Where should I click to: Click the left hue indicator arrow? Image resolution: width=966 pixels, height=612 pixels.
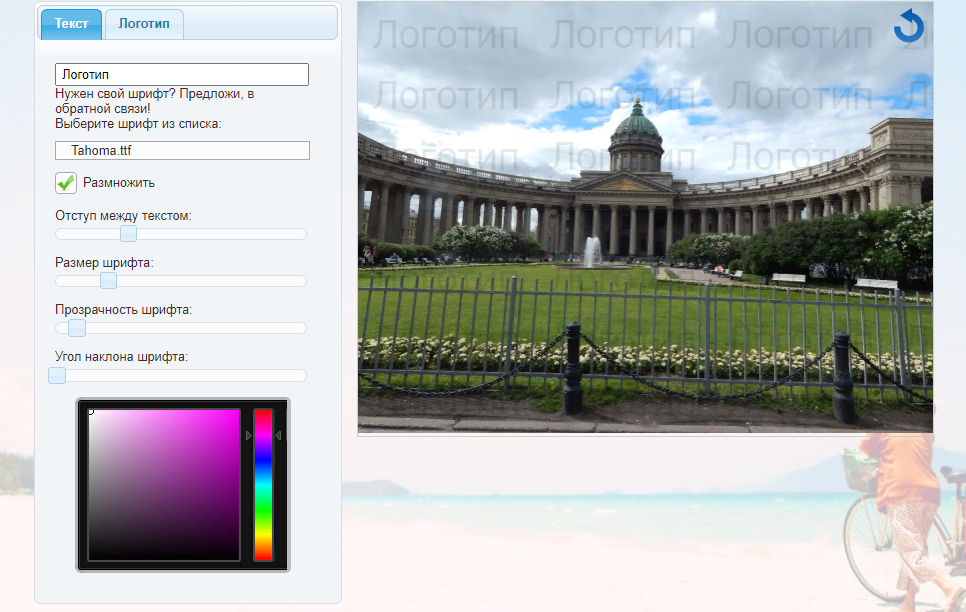point(249,435)
